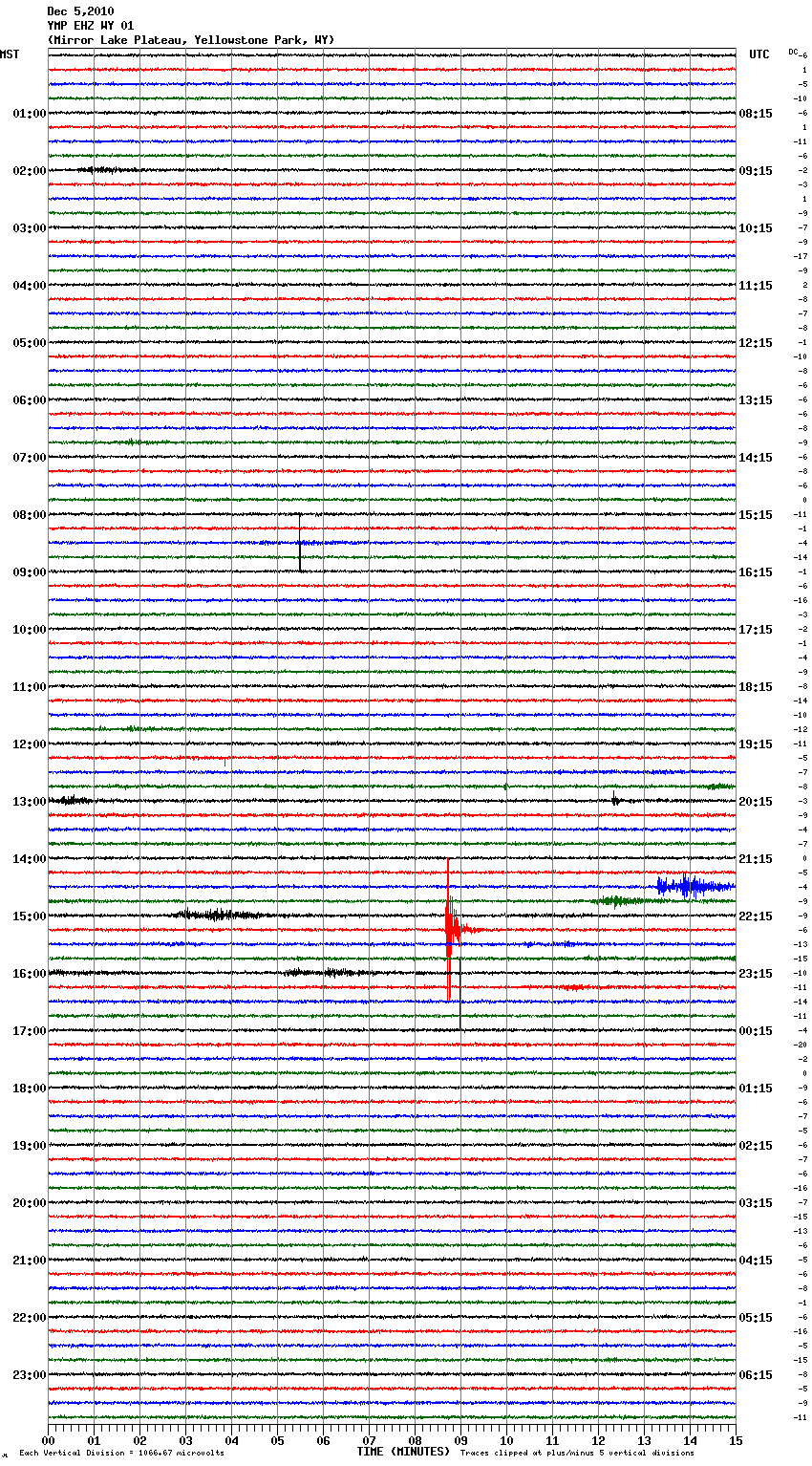This screenshot has height=1466, width=812.
Task: Click the 09:15 UTC time label
Action: (x=756, y=171)
